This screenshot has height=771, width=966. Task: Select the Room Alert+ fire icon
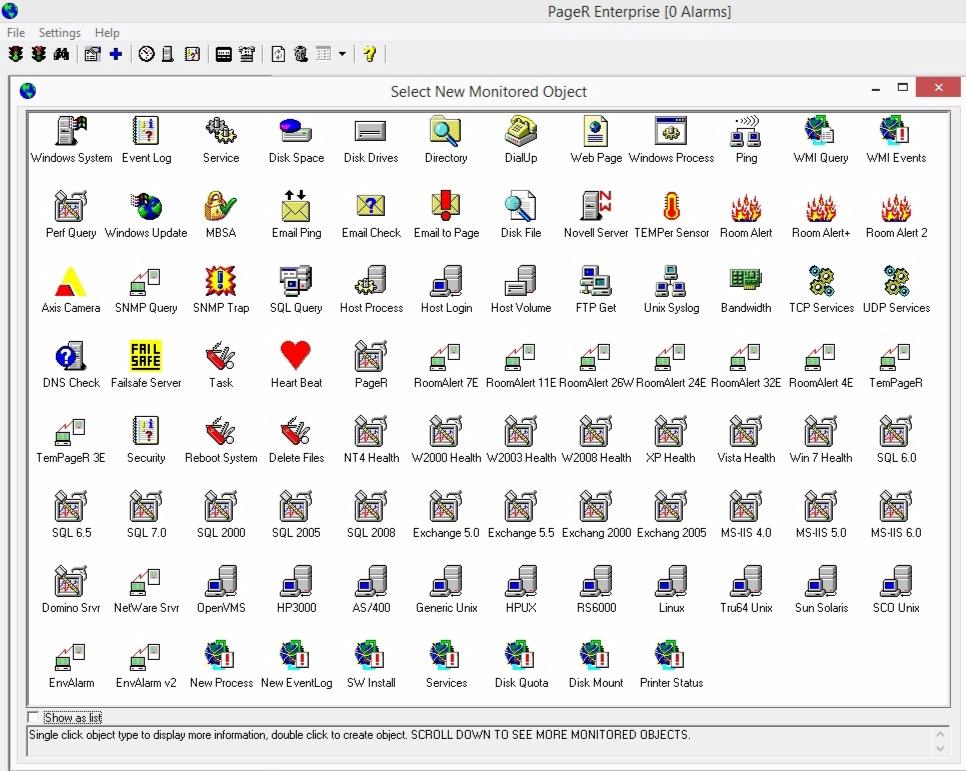coord(821,207)
